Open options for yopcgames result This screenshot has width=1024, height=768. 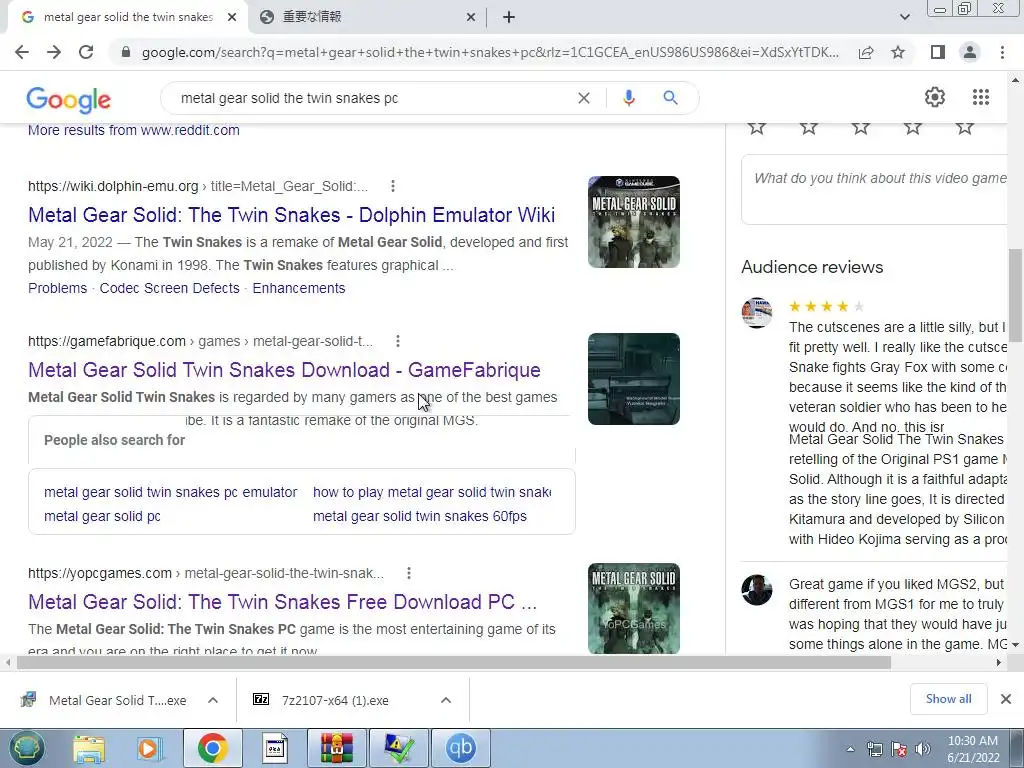click(x=409, y=573)
